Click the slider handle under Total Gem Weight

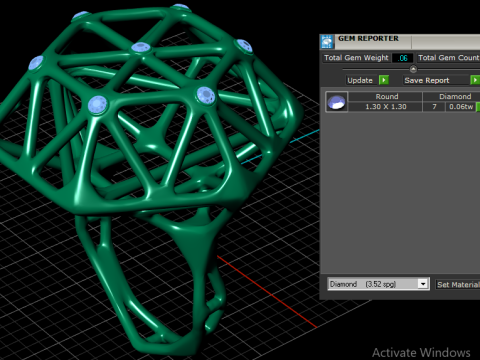tap(413, 69)
